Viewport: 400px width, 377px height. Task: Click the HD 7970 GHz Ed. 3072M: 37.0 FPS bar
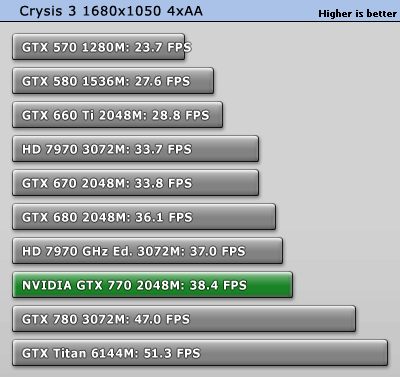148,251
